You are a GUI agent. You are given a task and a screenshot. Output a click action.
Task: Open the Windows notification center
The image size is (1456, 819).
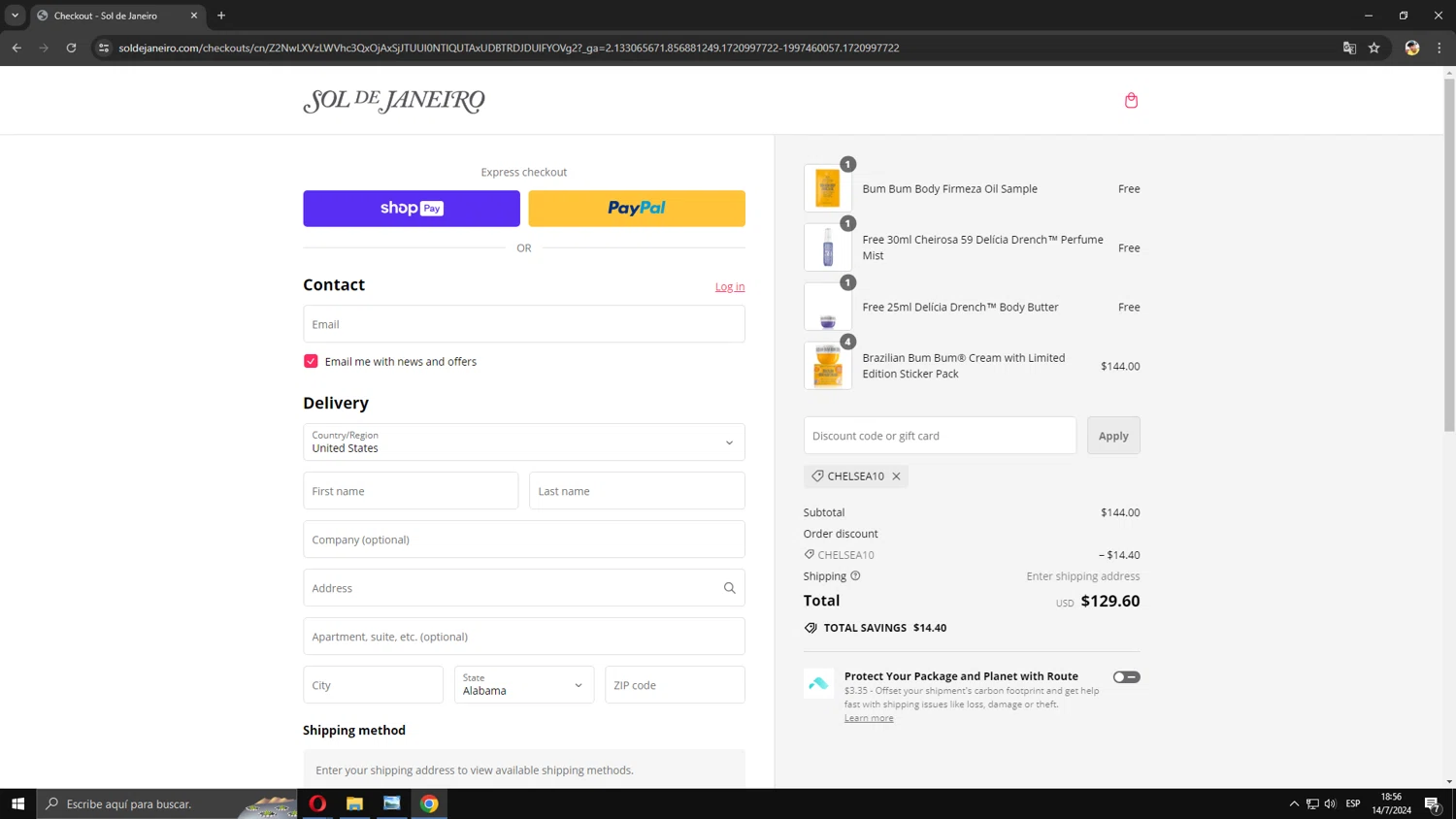[1432, 803]
